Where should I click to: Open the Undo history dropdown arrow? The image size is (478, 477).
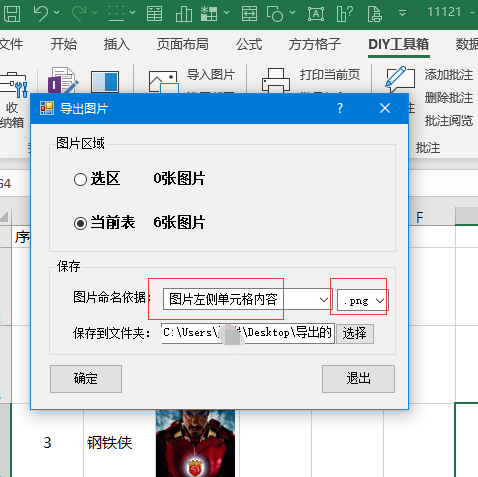[x=56, y=13]
